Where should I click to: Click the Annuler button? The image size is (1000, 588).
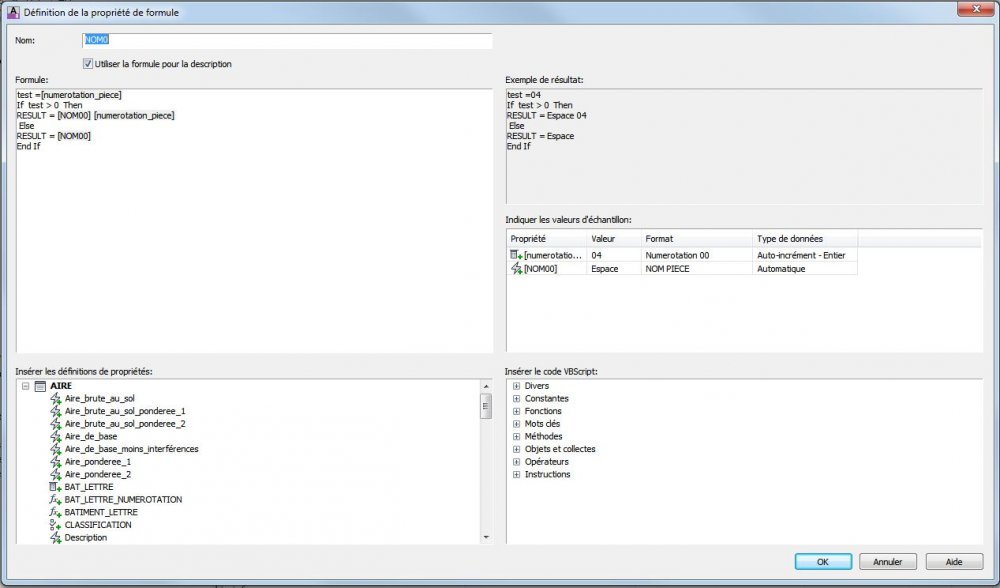[887, 562]
